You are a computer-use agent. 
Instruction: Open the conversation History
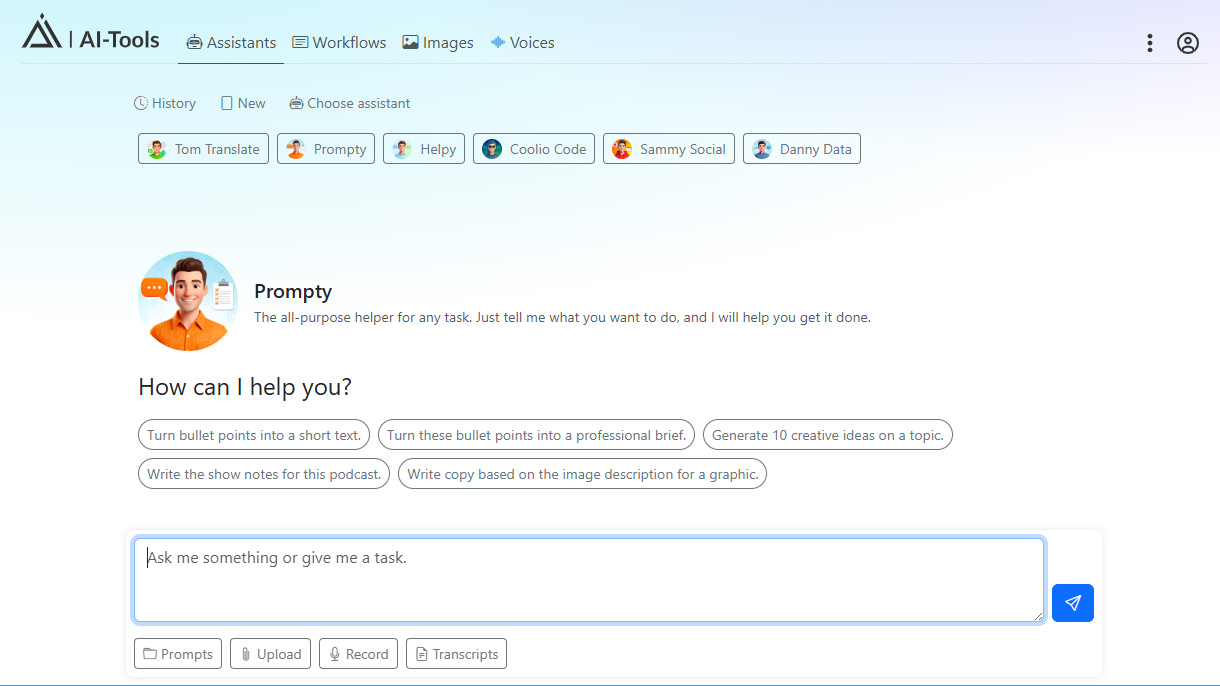click(x=164, y=103)
